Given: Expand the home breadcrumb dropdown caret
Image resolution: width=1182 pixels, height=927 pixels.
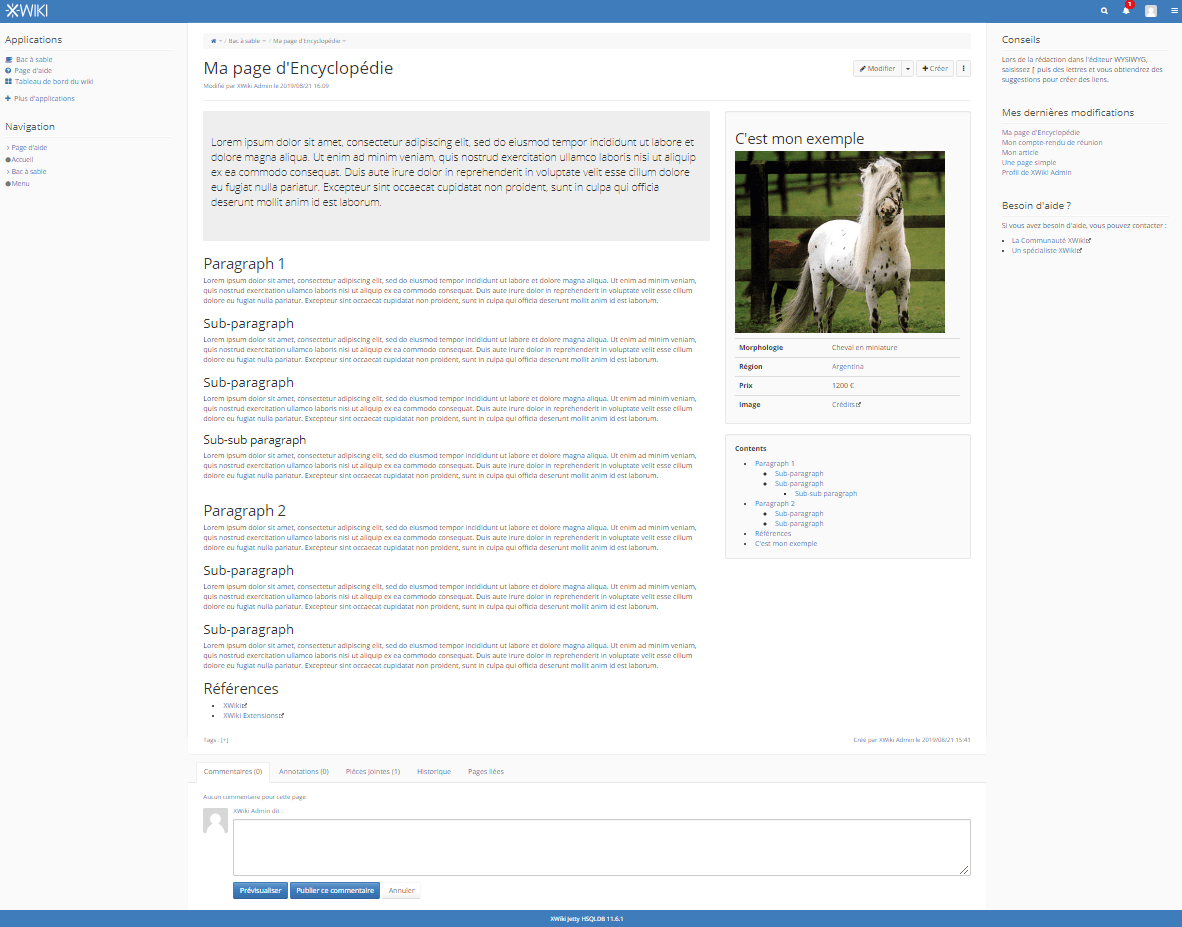Looking at the screenshot, I should pos(220,41).
